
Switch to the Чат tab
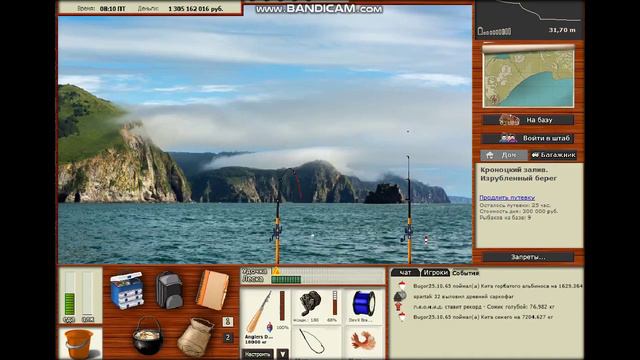click(x=405, y=273)
